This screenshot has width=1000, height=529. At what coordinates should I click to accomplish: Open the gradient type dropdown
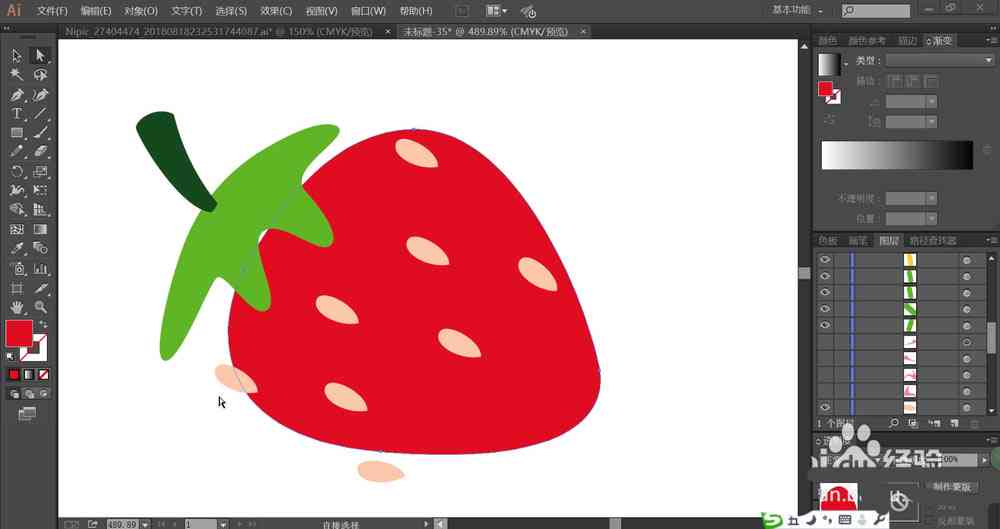[x=939, y=60]
